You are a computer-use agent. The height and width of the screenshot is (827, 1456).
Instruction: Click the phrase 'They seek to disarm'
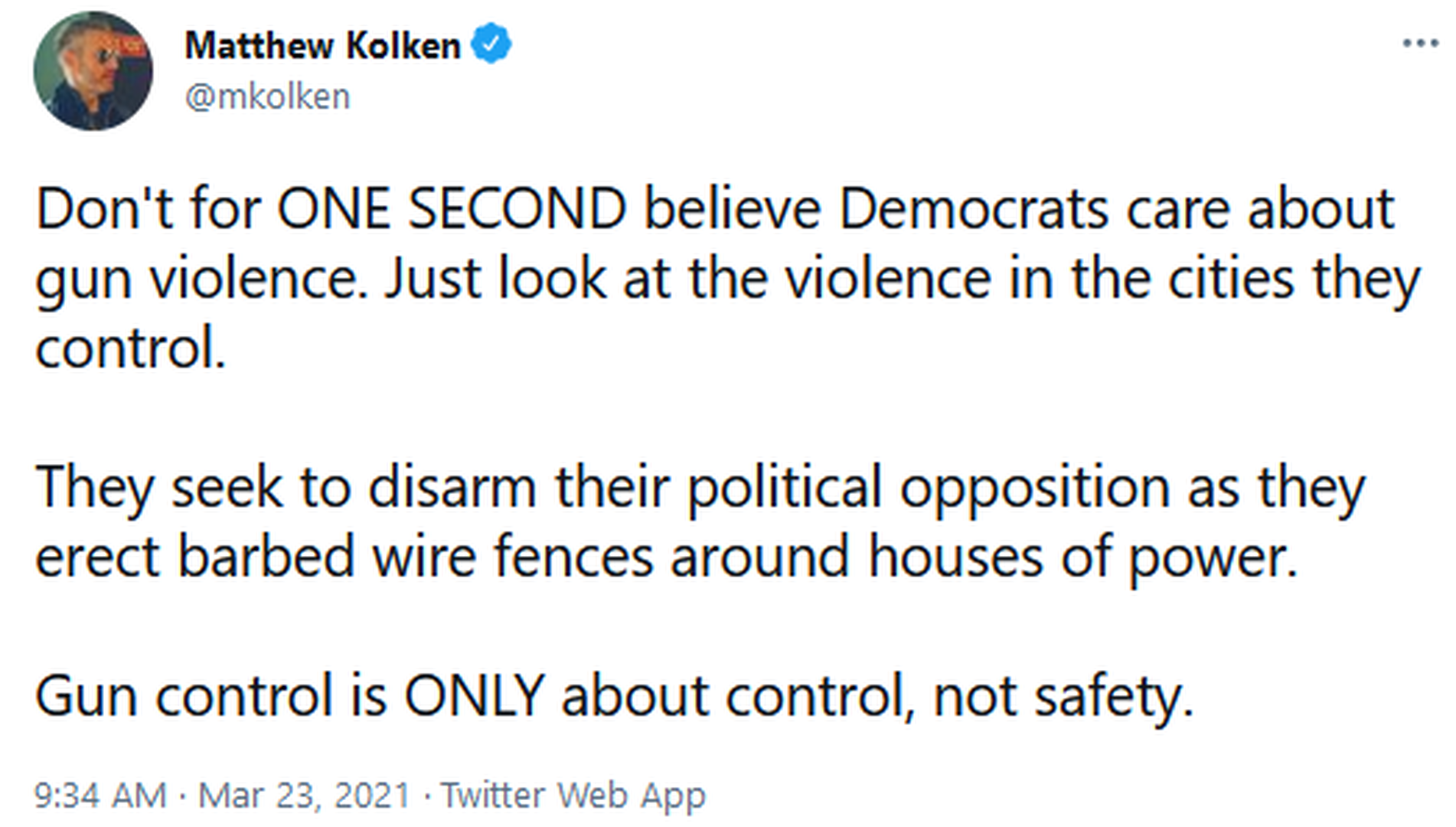[x=286, y=488]
